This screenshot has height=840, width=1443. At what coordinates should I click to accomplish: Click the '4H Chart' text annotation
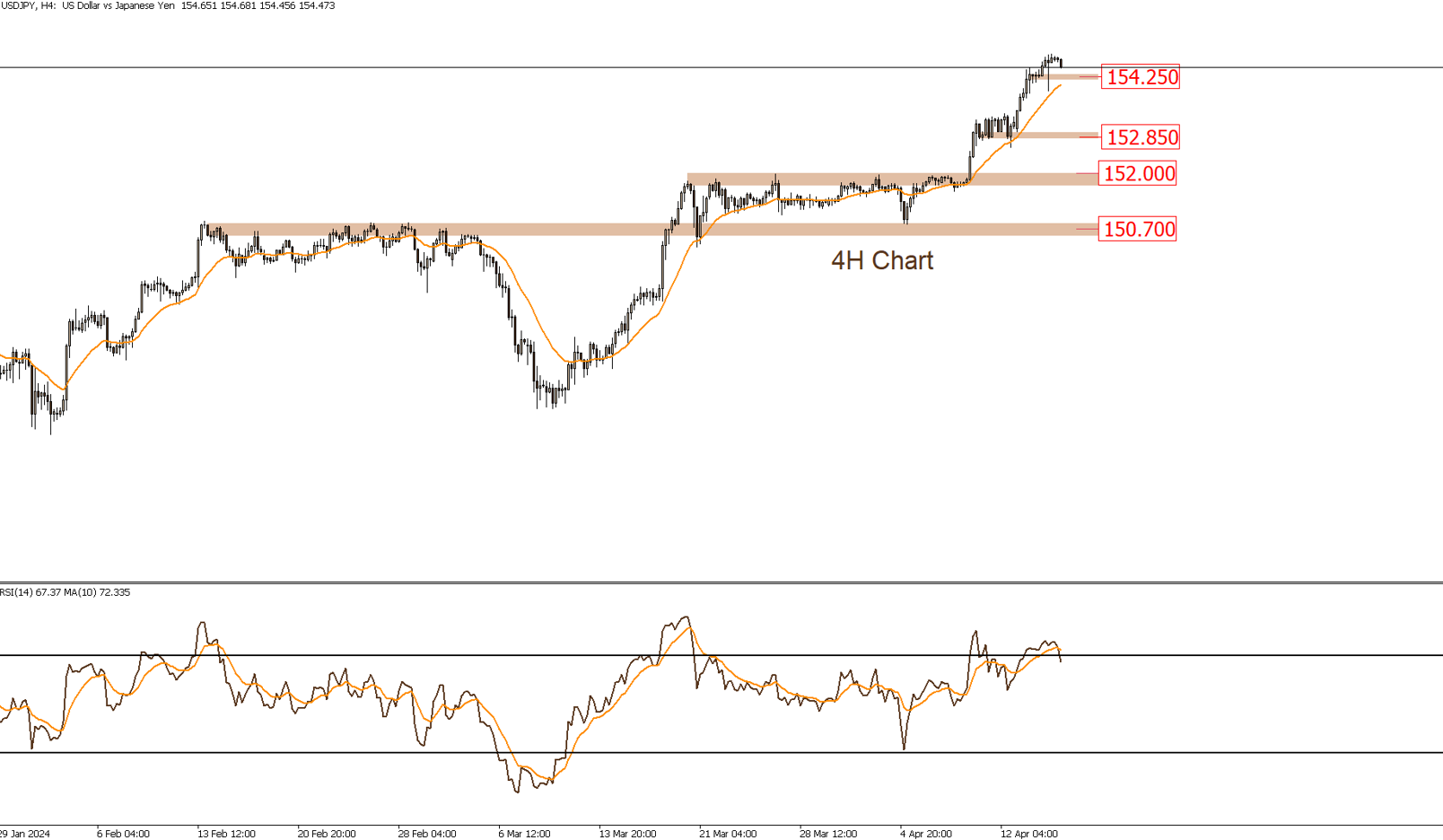(x=881, y=260)
